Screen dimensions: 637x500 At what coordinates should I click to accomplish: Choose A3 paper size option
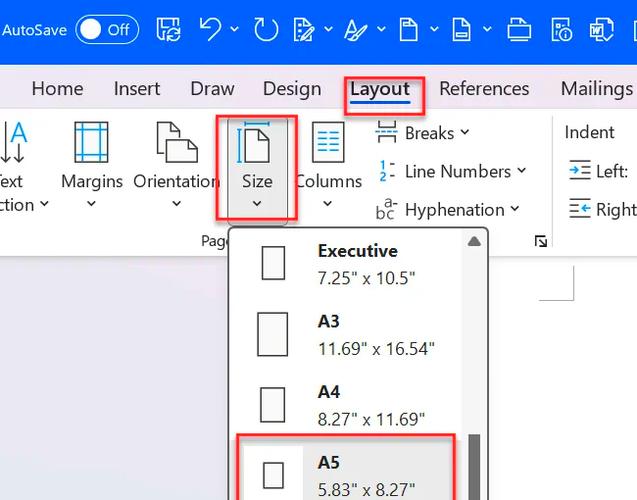tap(347, 335)
